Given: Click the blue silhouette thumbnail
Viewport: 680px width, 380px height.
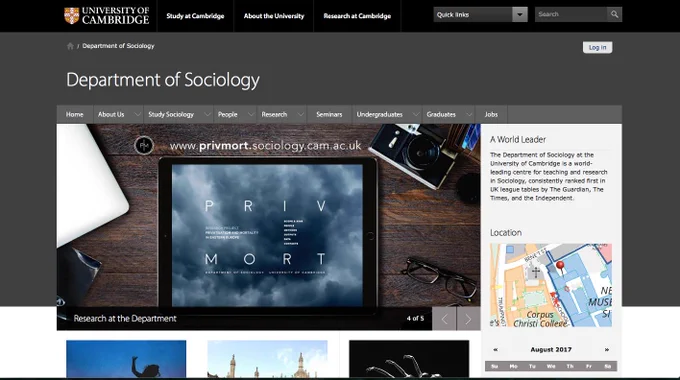Looking at the screenshot, I should 126,359.
